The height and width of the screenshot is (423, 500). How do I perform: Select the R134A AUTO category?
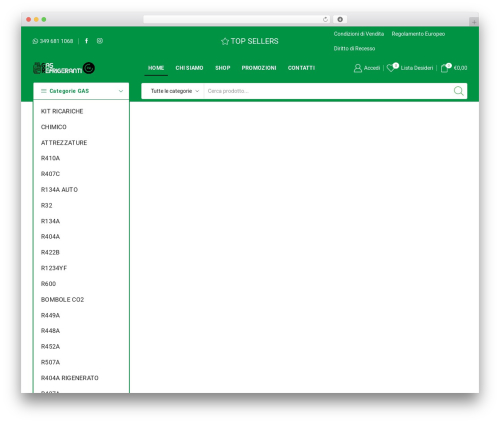click(59, 190)
